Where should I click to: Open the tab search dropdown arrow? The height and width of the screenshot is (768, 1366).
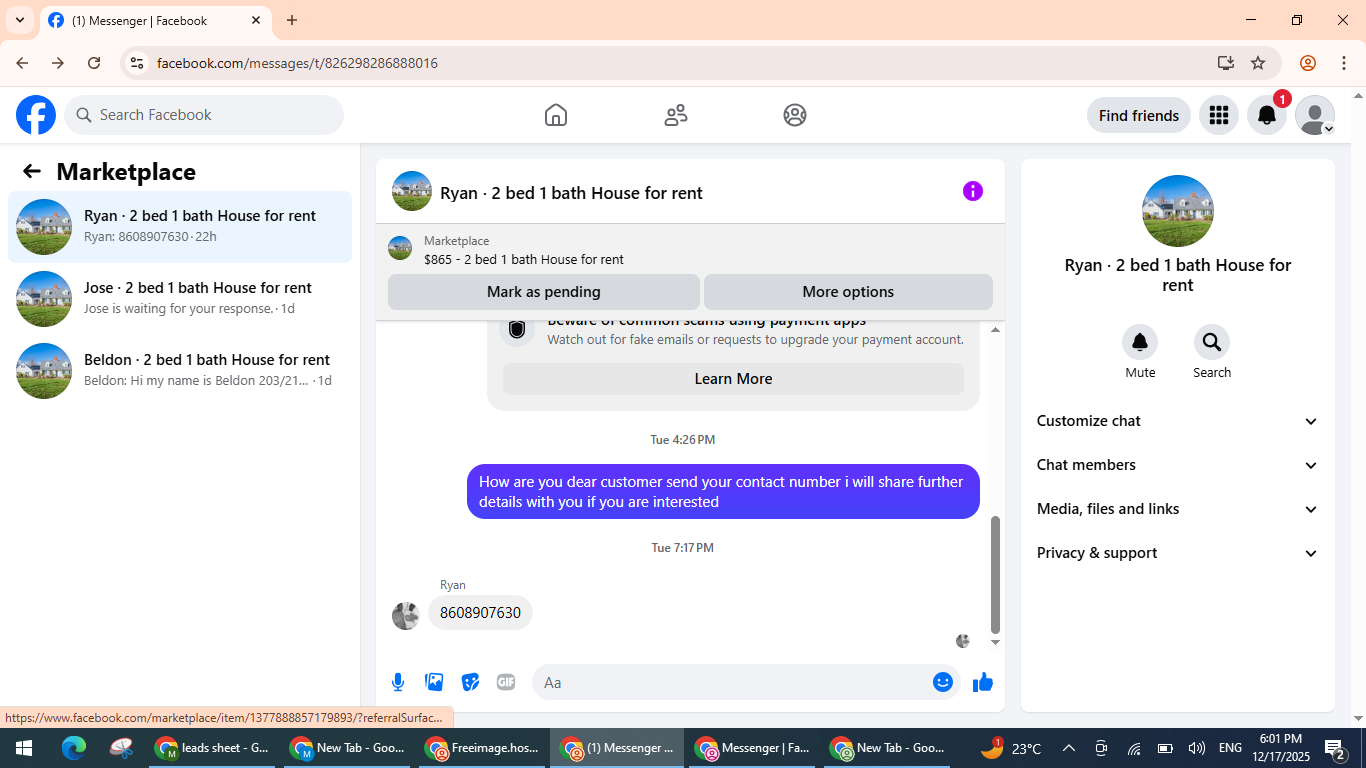click(x=20, y=20)
